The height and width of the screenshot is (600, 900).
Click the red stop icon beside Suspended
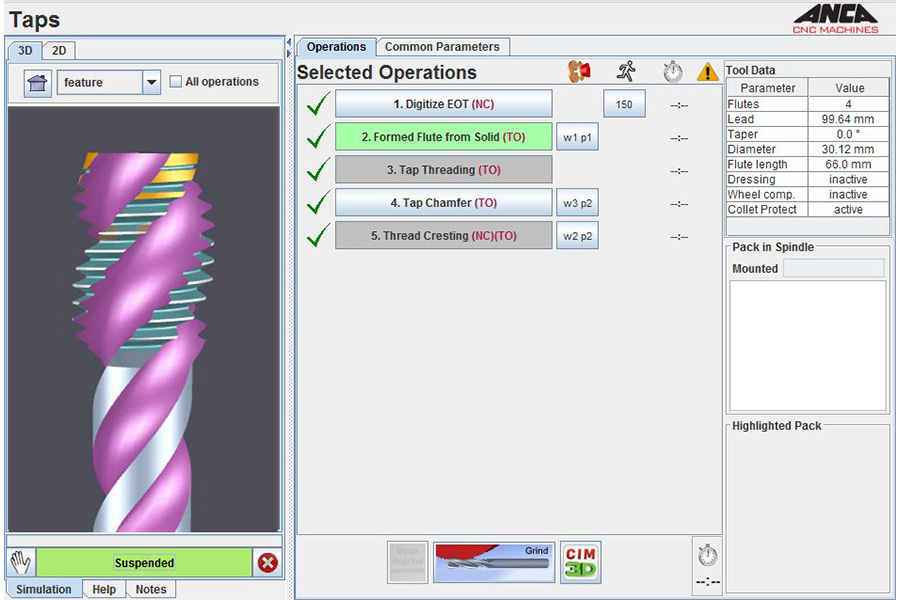[x=268, y=563]
